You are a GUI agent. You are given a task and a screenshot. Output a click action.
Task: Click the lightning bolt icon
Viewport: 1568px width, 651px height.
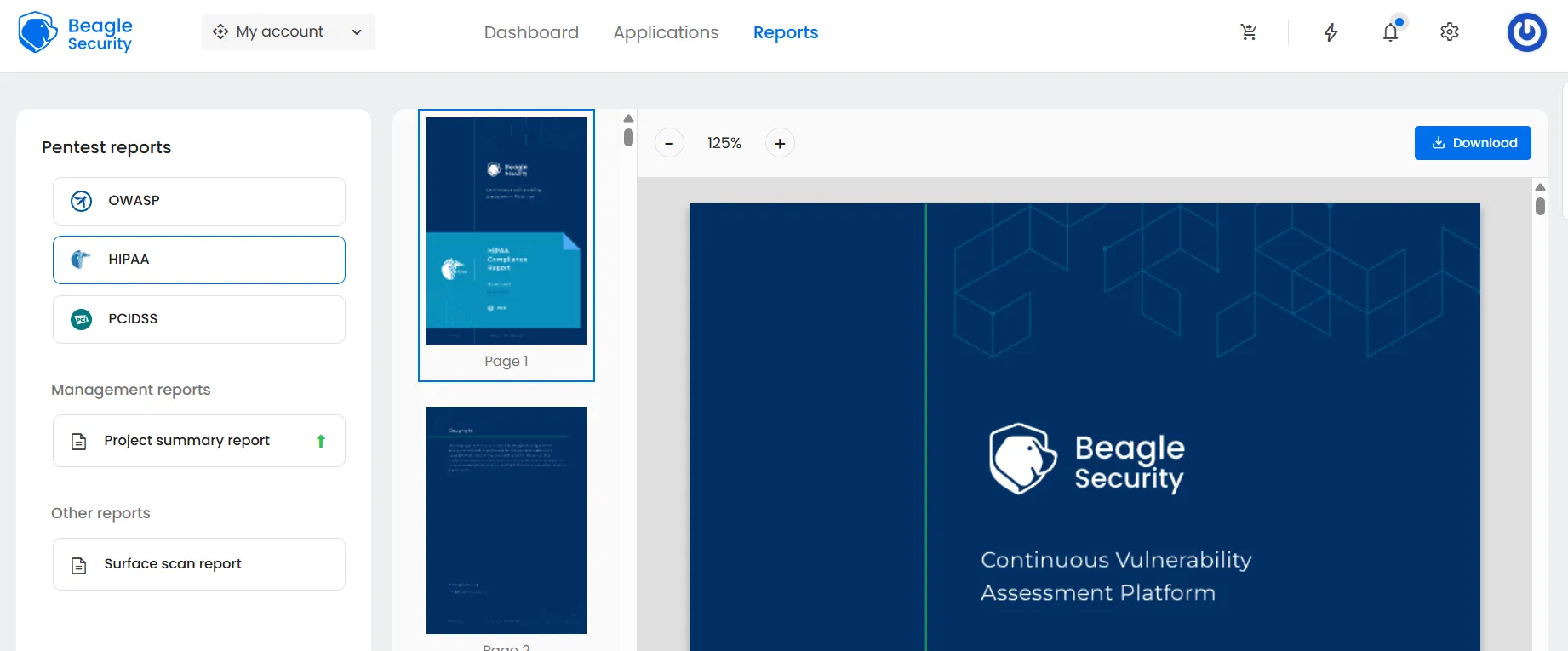[x=1331, y=32]
